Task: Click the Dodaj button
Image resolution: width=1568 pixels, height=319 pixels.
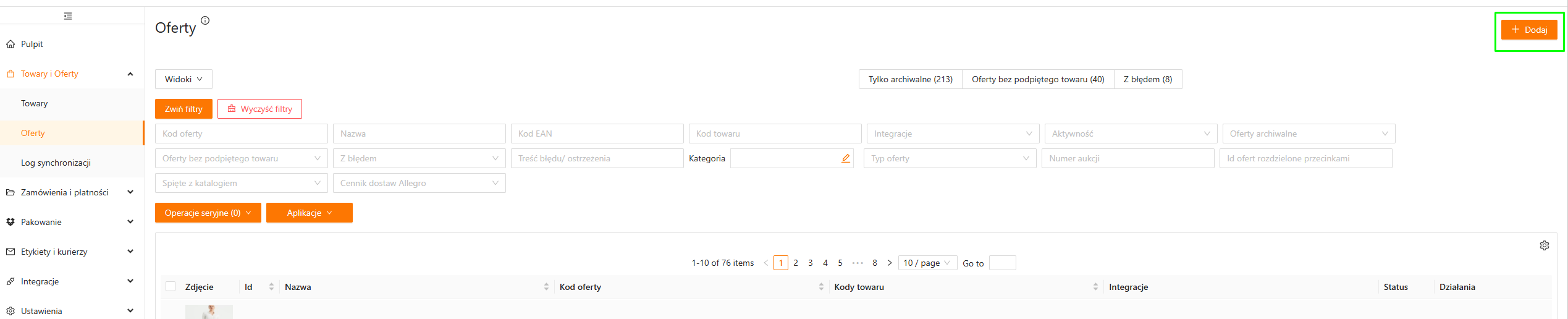Action: (x=1528, y=30)
